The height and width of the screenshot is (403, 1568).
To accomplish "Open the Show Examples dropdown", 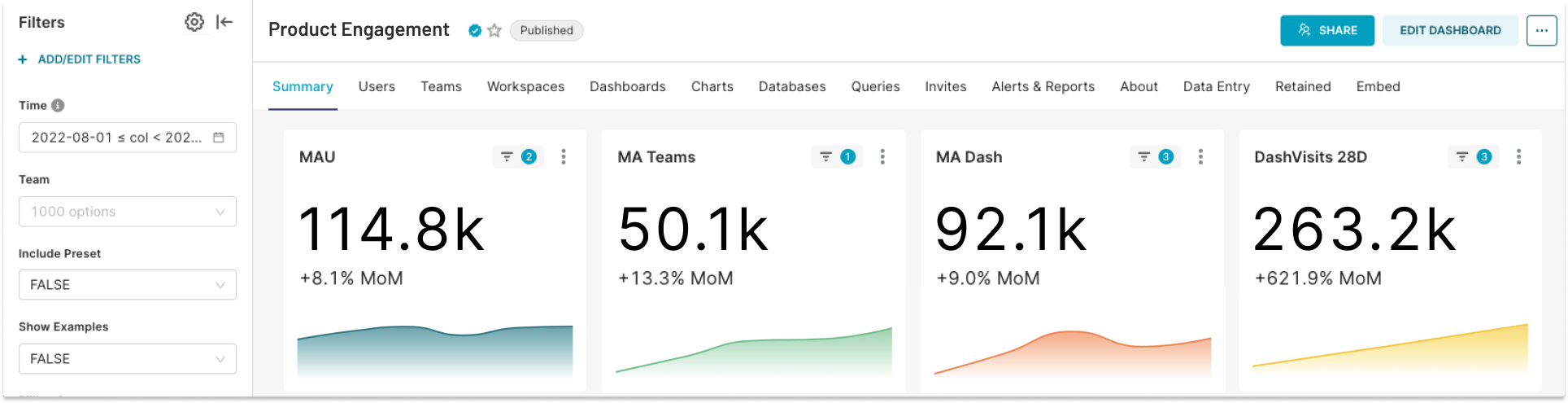I will point(128,359).
